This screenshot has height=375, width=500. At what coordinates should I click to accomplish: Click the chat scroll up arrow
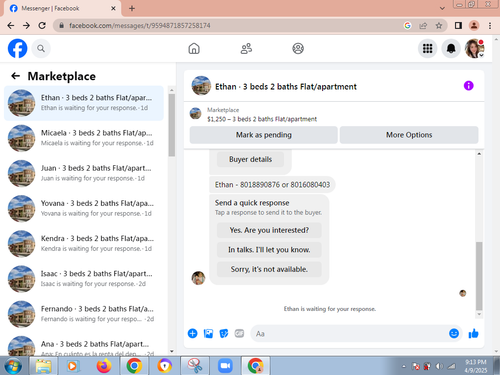pos(479,154)
